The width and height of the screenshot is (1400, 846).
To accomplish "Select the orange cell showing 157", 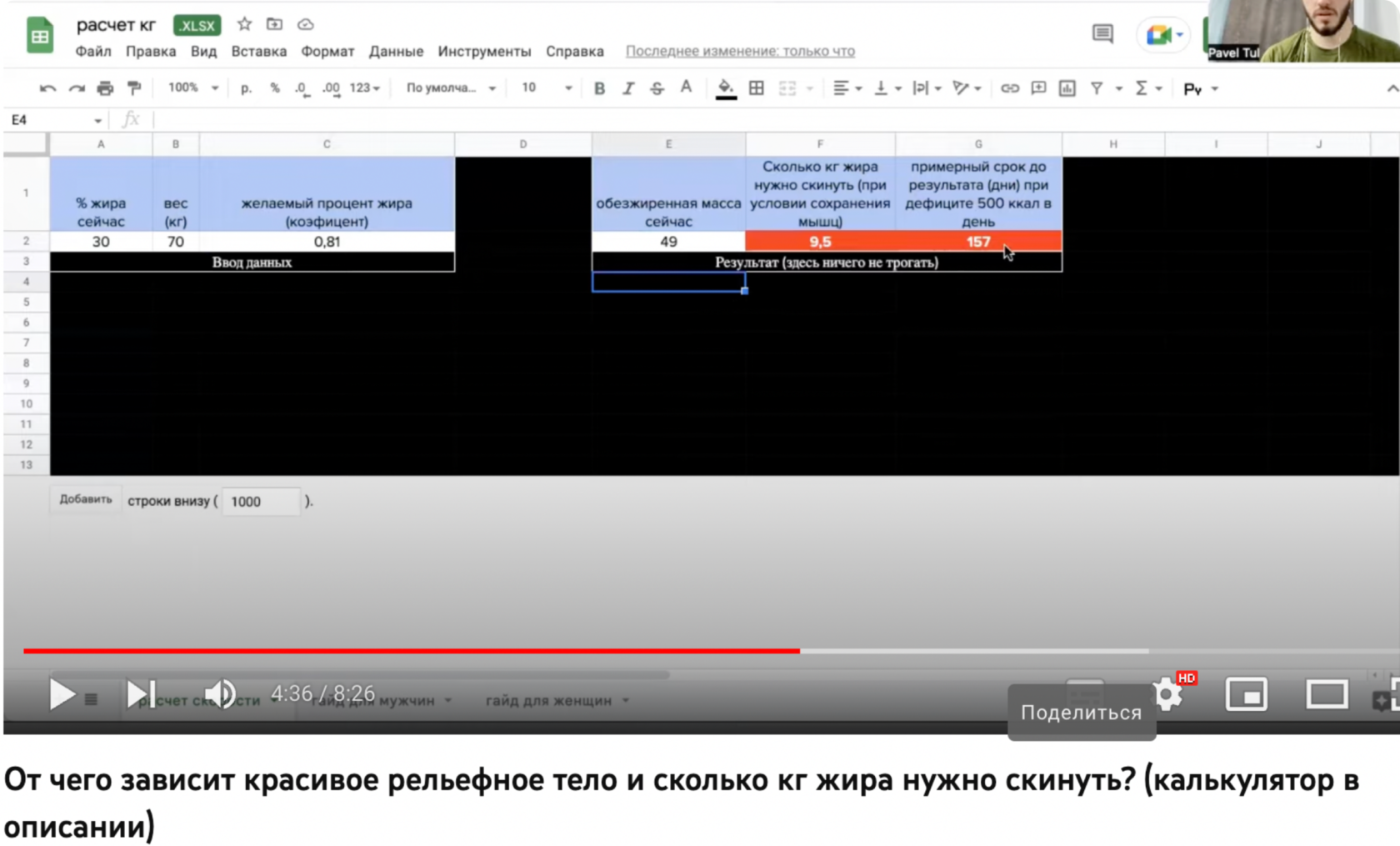I will [x=978, y=242].
